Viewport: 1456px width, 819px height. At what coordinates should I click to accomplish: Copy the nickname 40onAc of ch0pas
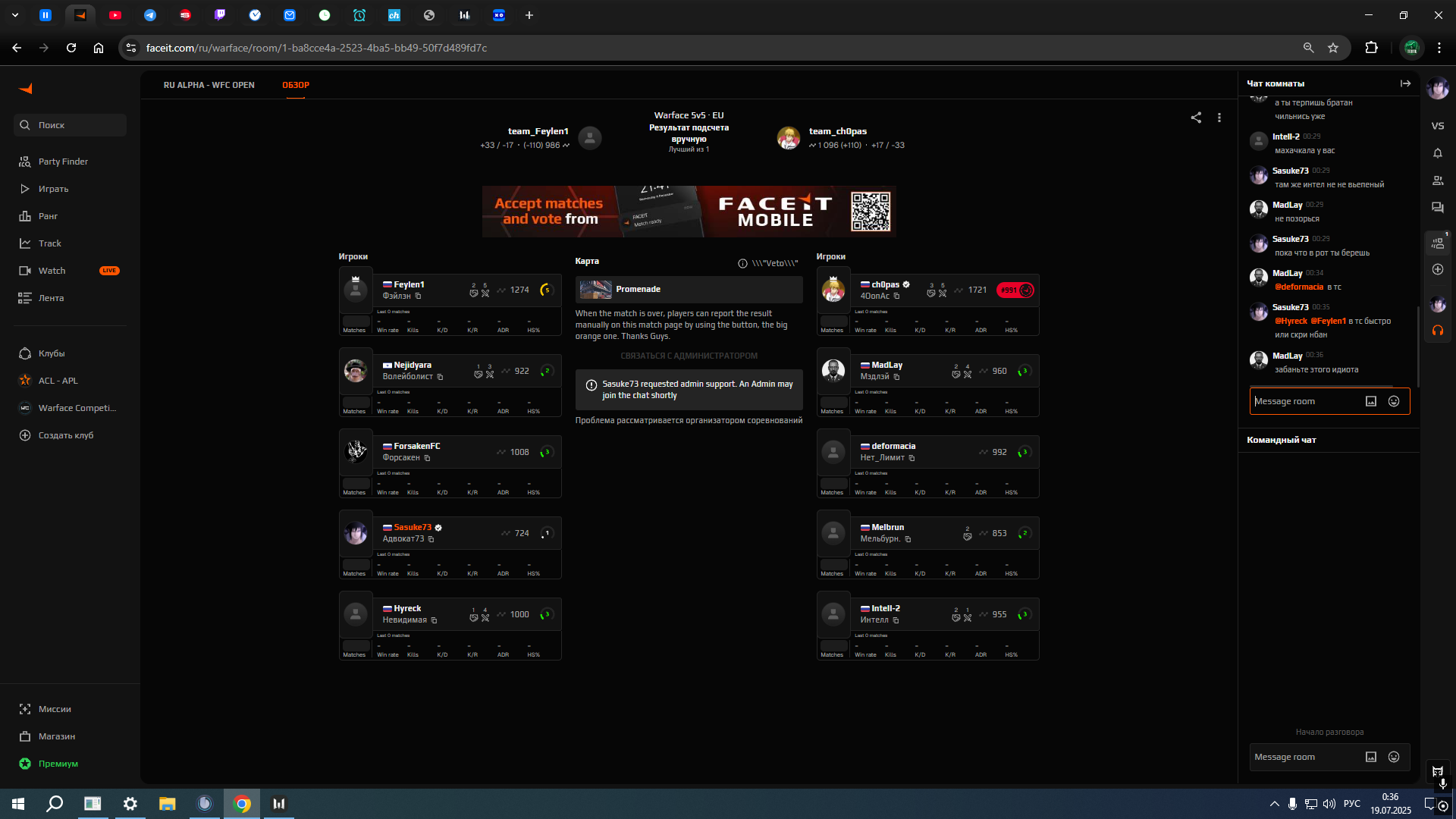(x=896, y=296)
